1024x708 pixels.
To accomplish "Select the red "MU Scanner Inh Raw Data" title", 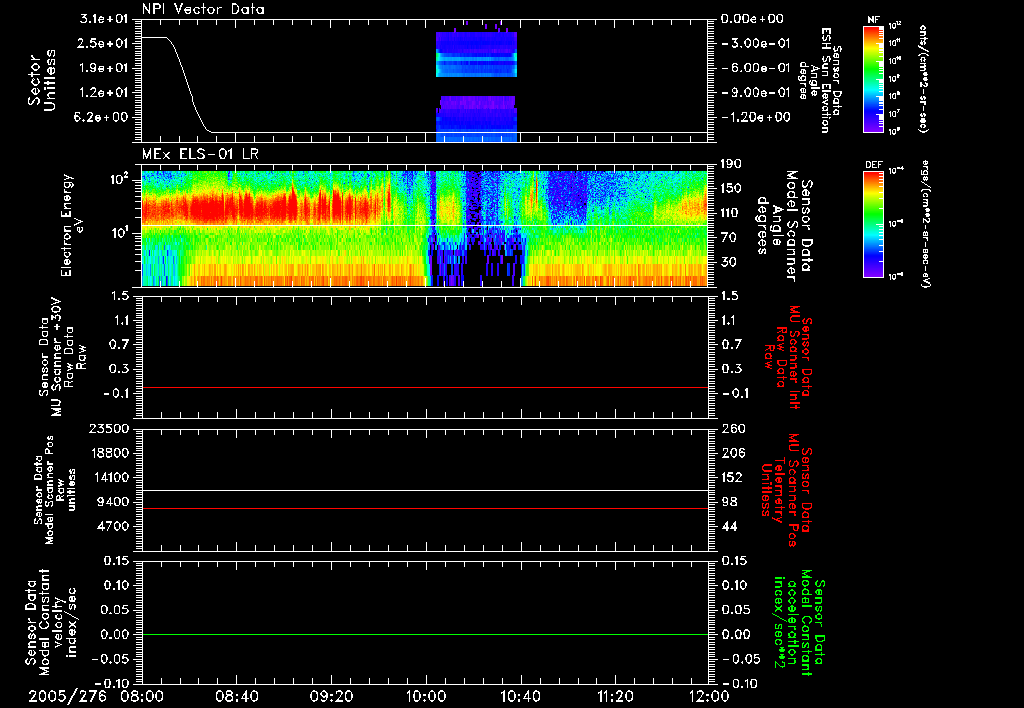I will pos(786,357).
